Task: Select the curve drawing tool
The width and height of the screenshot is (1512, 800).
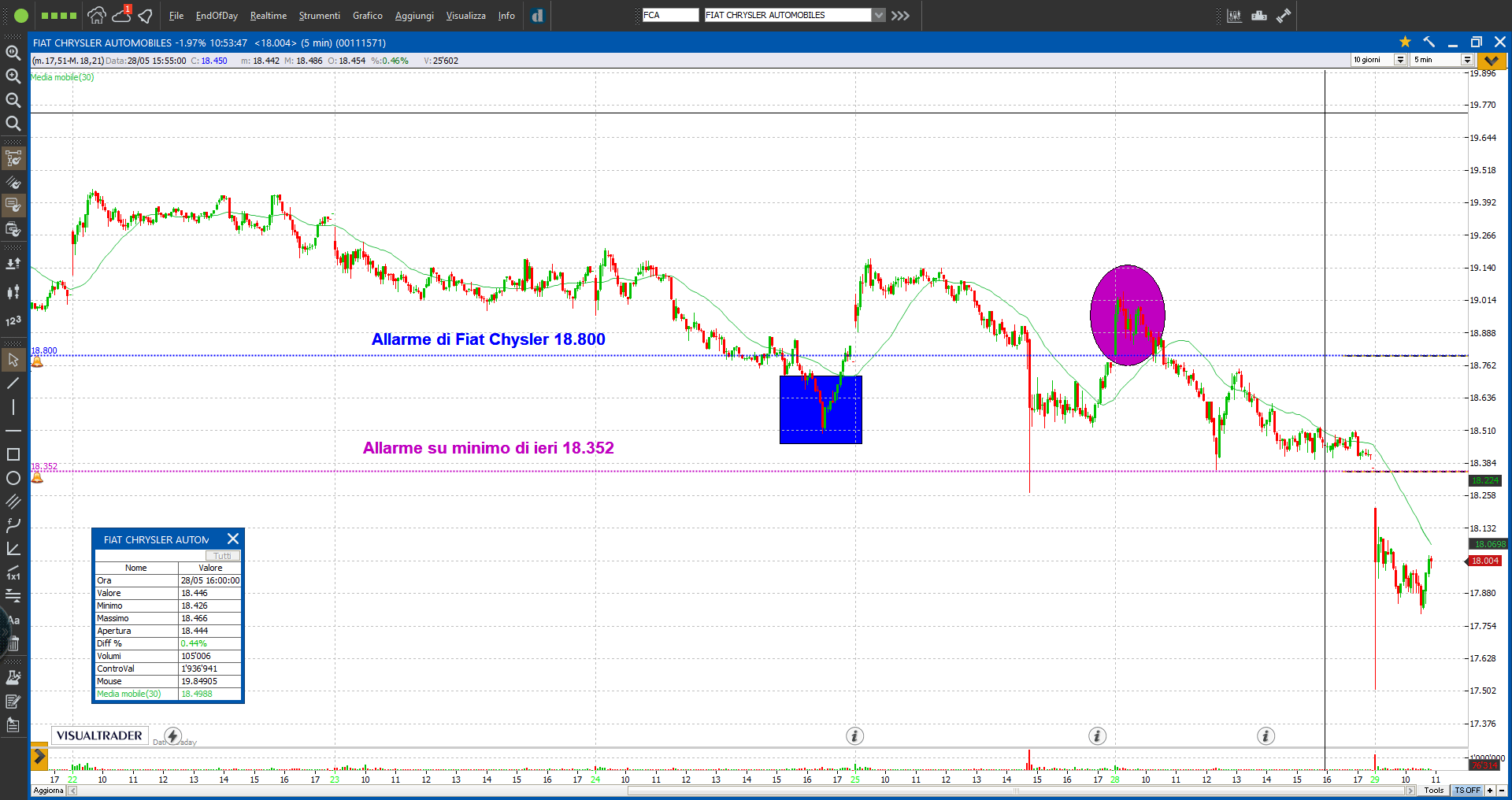Action: (13, 525)
